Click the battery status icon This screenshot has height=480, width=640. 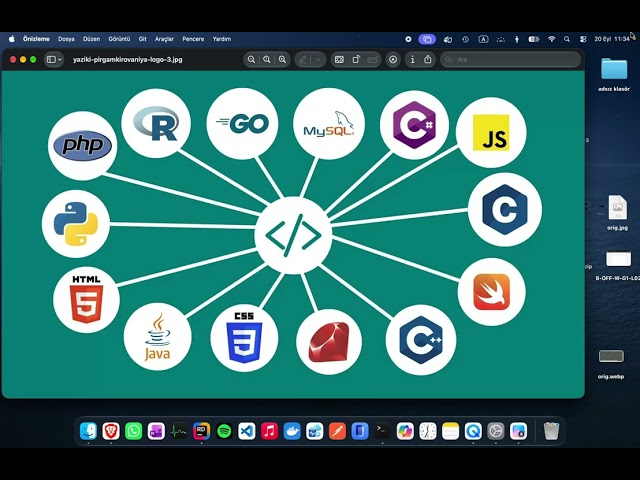pyautogui.click(x=534, y=39)
